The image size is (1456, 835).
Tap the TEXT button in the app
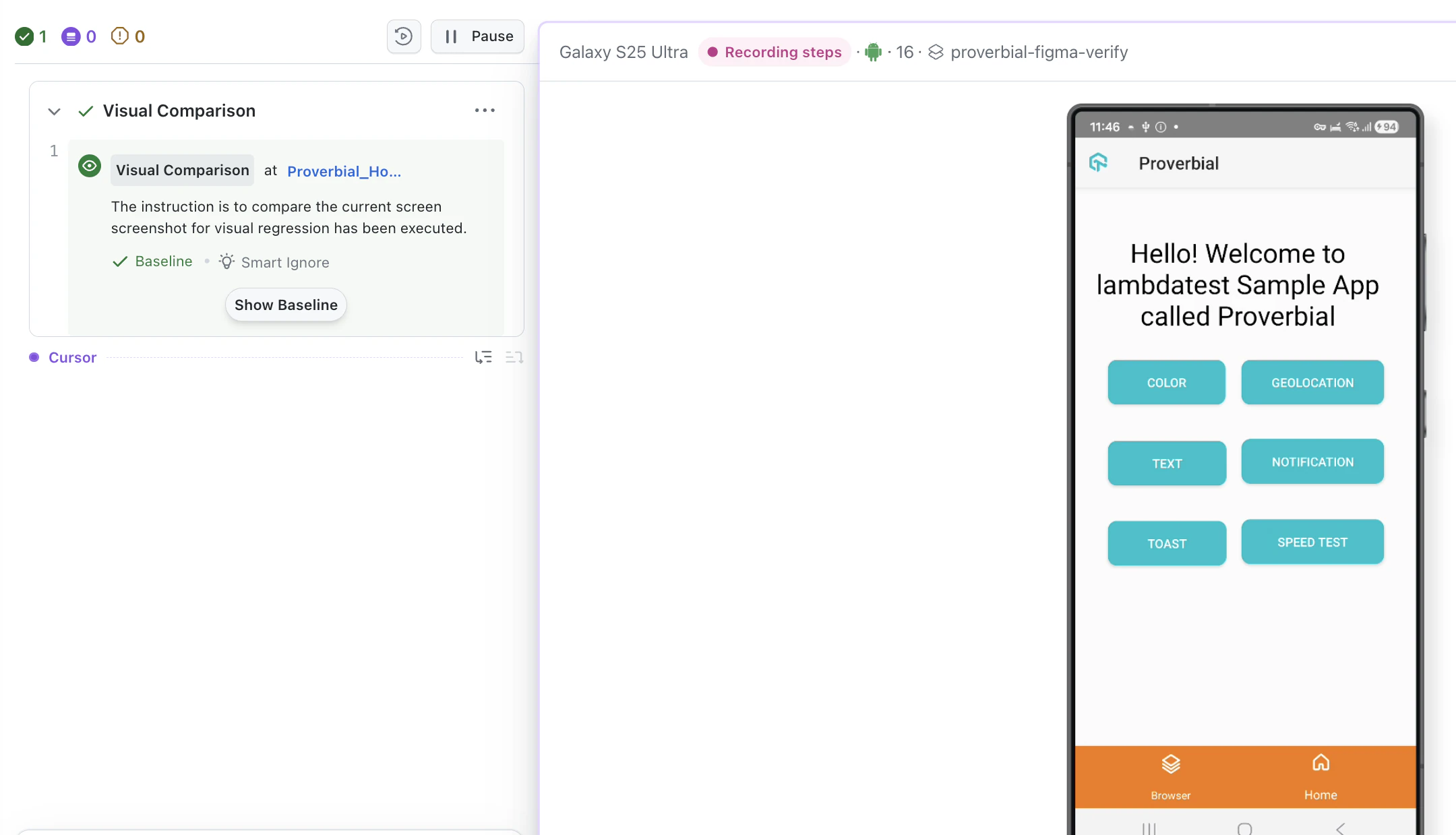[x=1167, y=464]
